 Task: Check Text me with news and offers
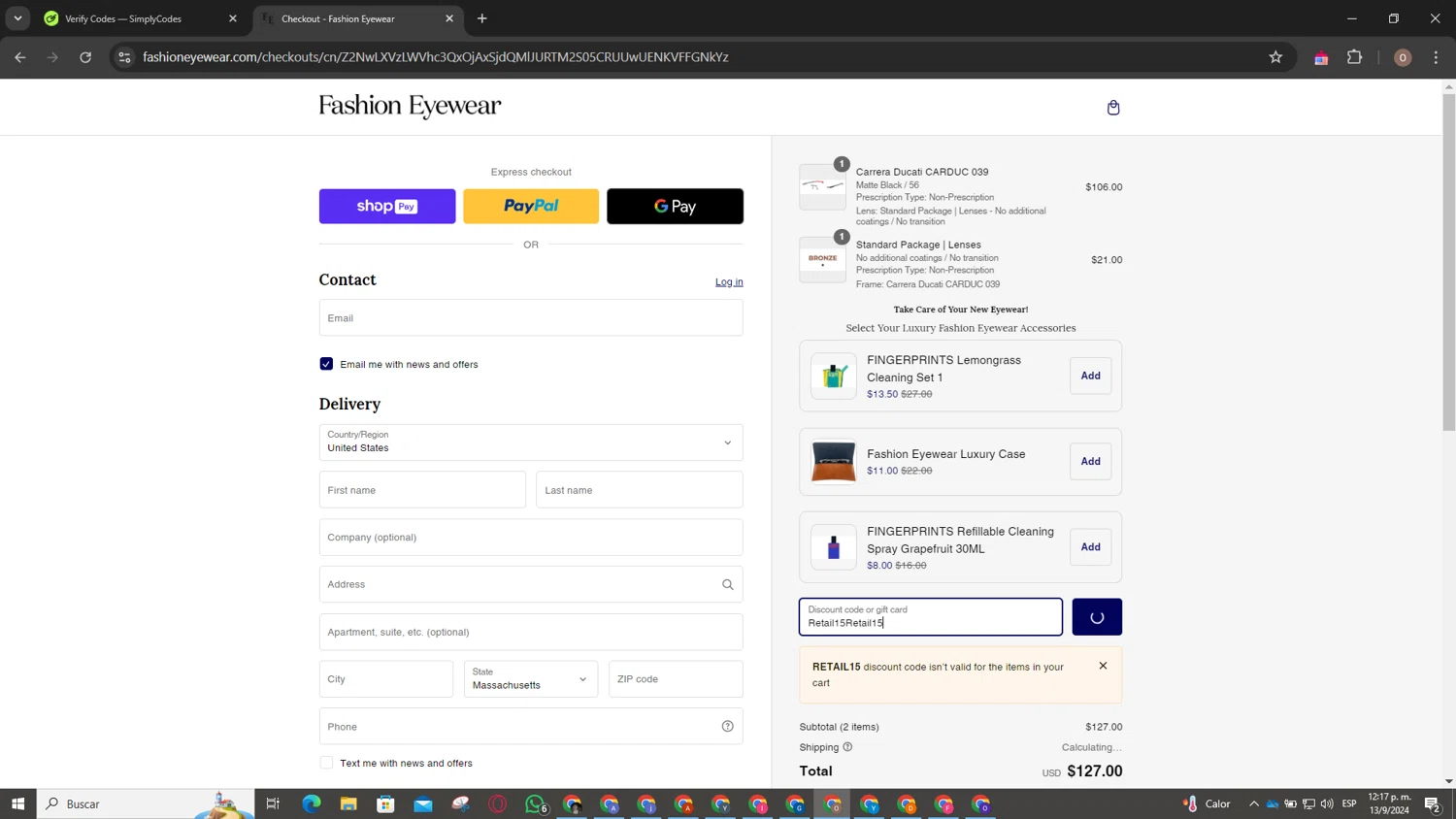point(326,763)
